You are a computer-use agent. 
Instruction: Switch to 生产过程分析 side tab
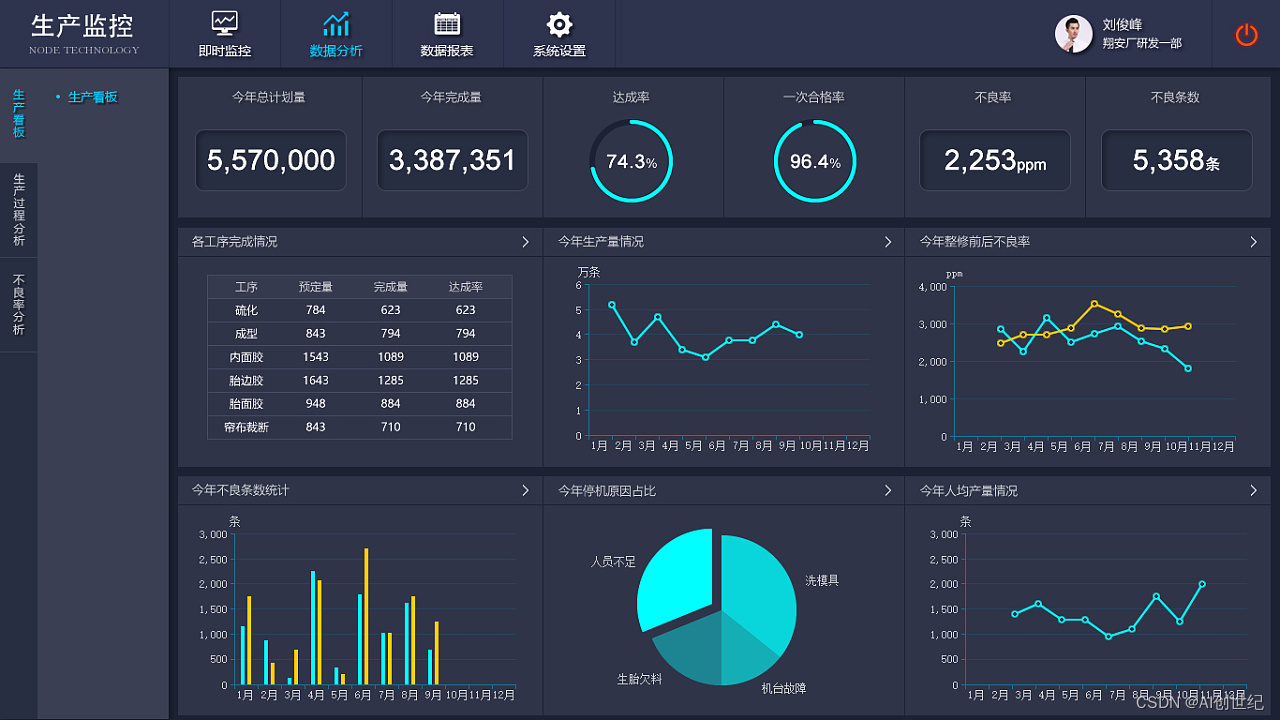coord(19,210)
